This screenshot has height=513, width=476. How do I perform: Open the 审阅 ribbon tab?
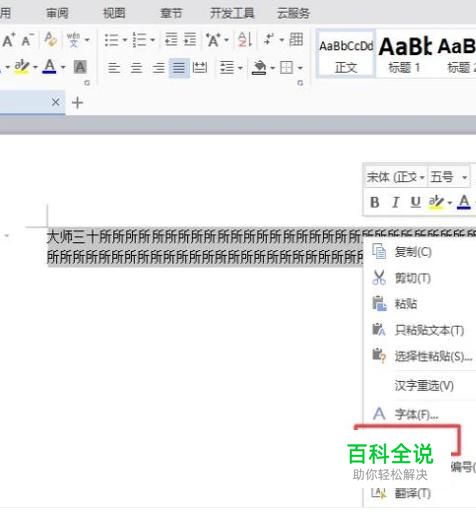tap(57, 13)
